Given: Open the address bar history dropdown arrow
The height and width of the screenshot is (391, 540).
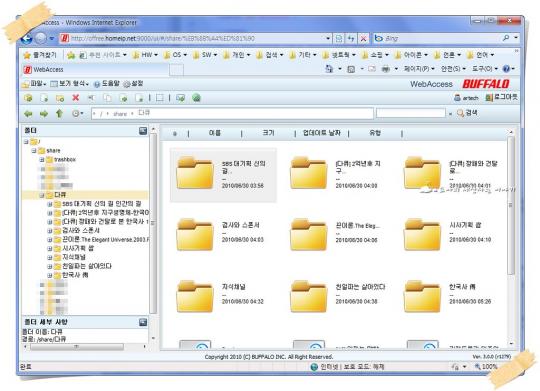Looking at the screenshot, I should click(x=328, y=38).
